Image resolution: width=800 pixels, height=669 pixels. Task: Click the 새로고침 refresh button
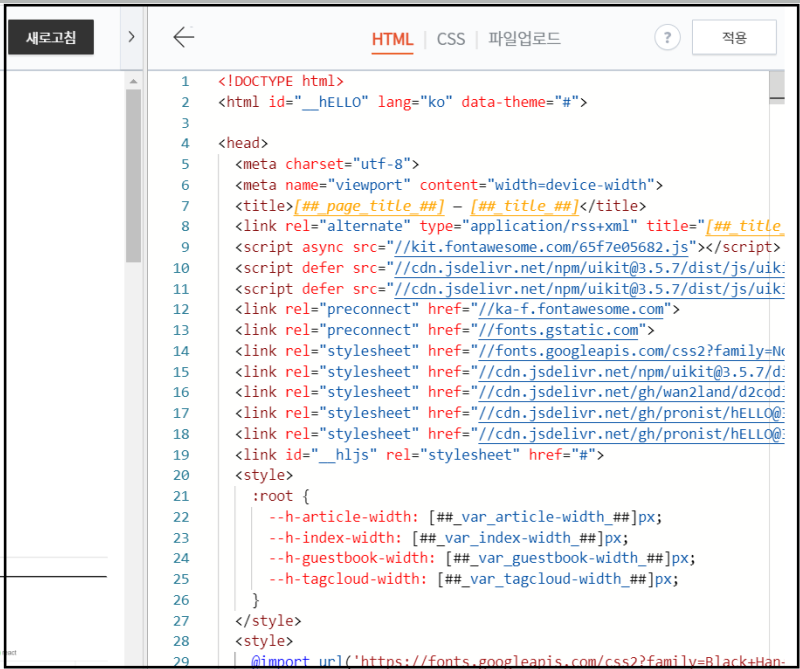[51, 37]
